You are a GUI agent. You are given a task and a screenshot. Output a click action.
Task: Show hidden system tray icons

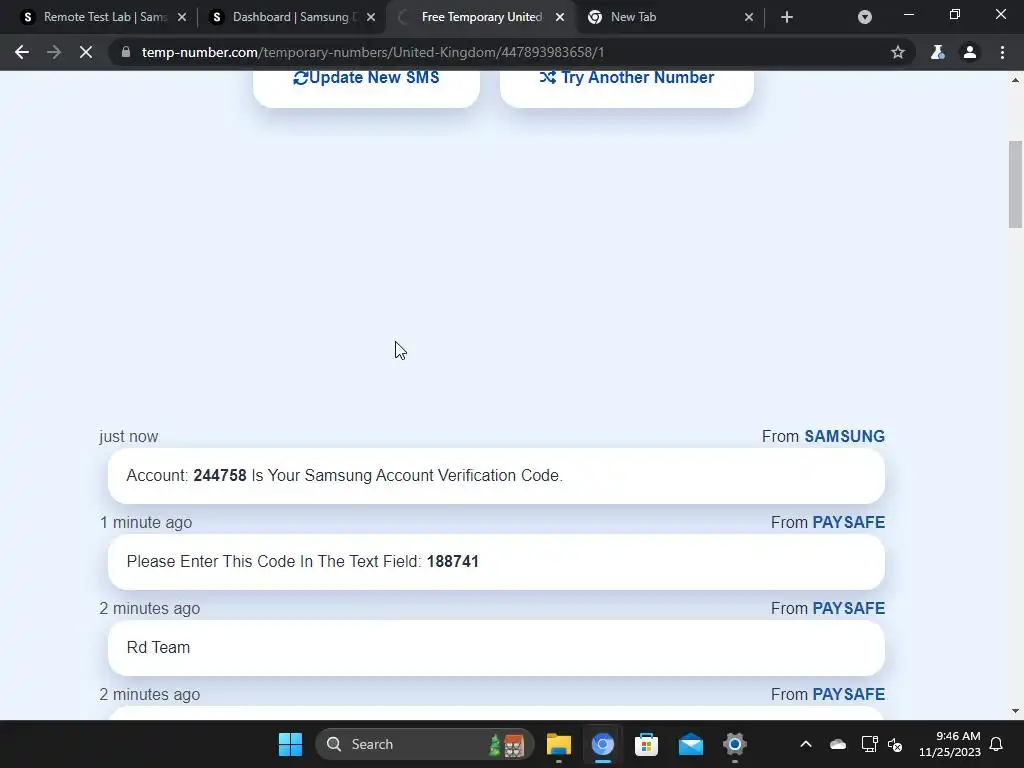(x=806, y=744)
